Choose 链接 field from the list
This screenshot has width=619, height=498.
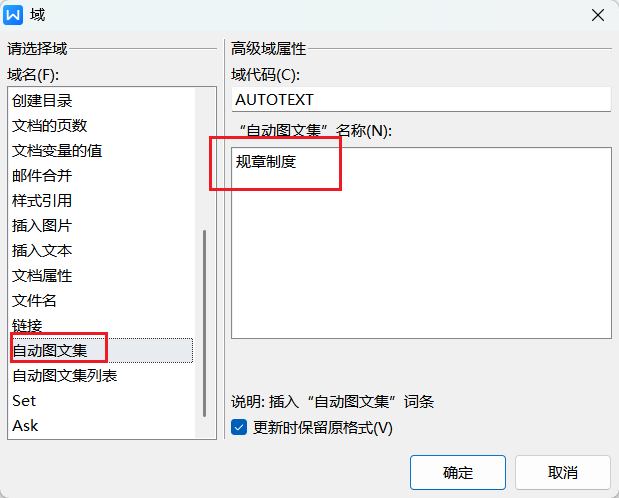pyautogui.click(x=27, y=326)
